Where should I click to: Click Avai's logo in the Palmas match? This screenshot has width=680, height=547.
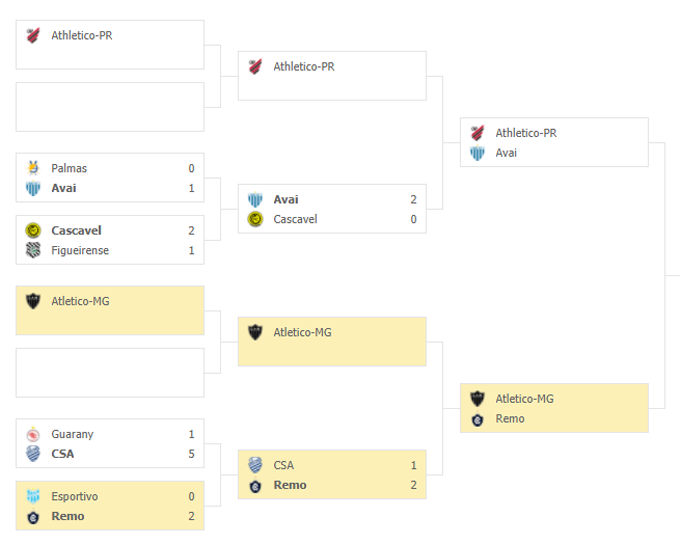(x=33, y=188)
